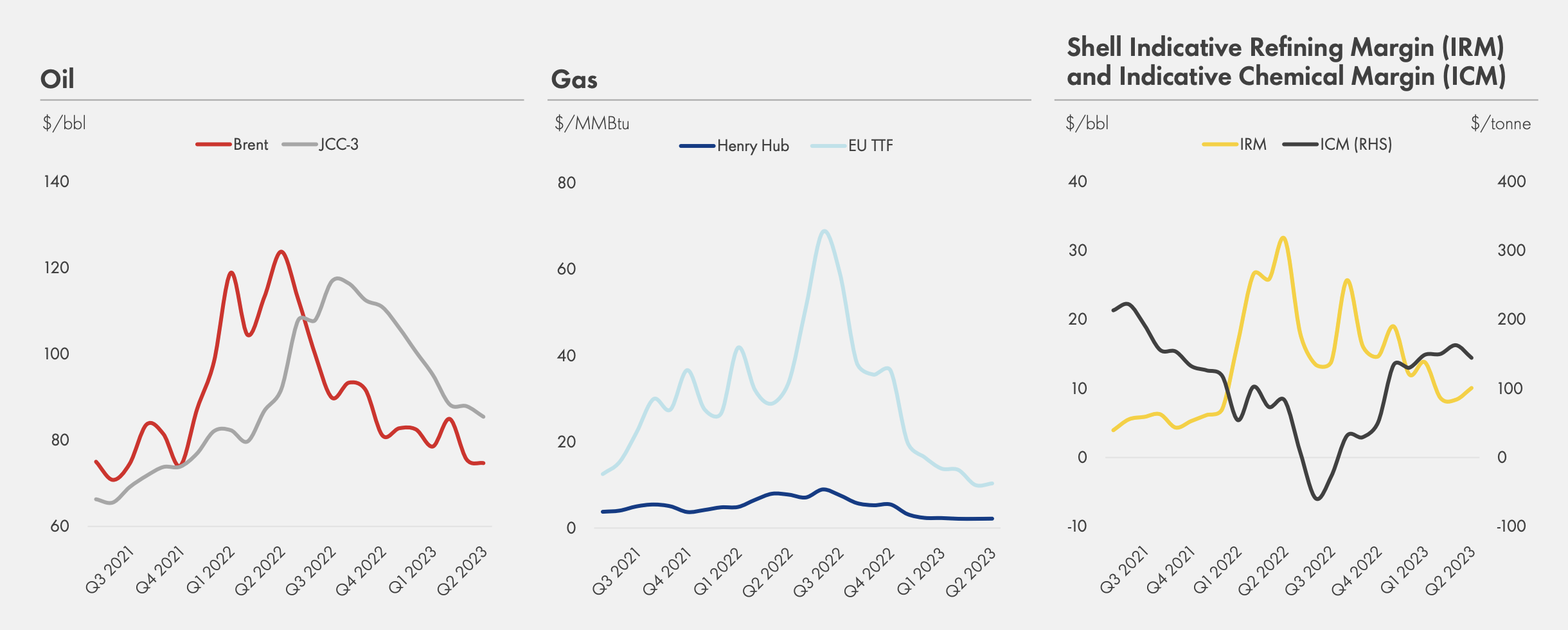The image size is (1568, 630).
Task: Click the '140' value on Oil axis
Action: pyautogui.click(x=57, y=181)
